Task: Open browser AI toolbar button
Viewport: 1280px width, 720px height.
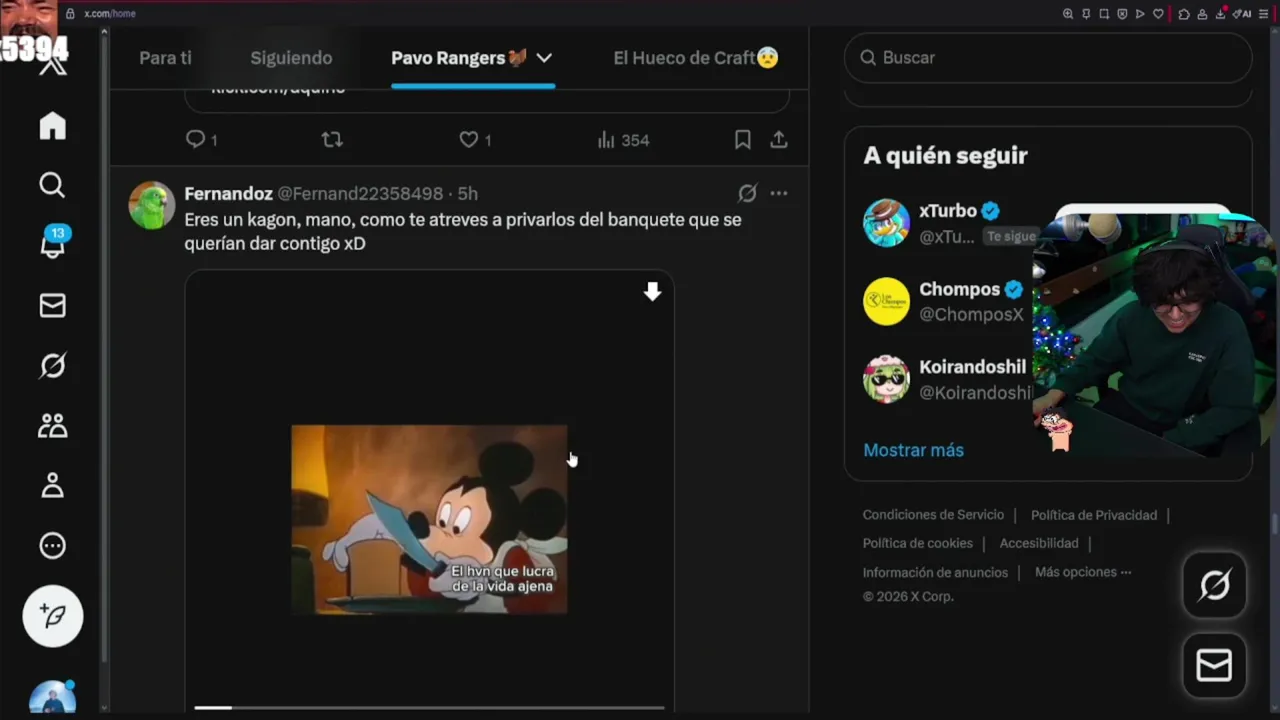Action: pyautogui.click(x=1243, y=14)
